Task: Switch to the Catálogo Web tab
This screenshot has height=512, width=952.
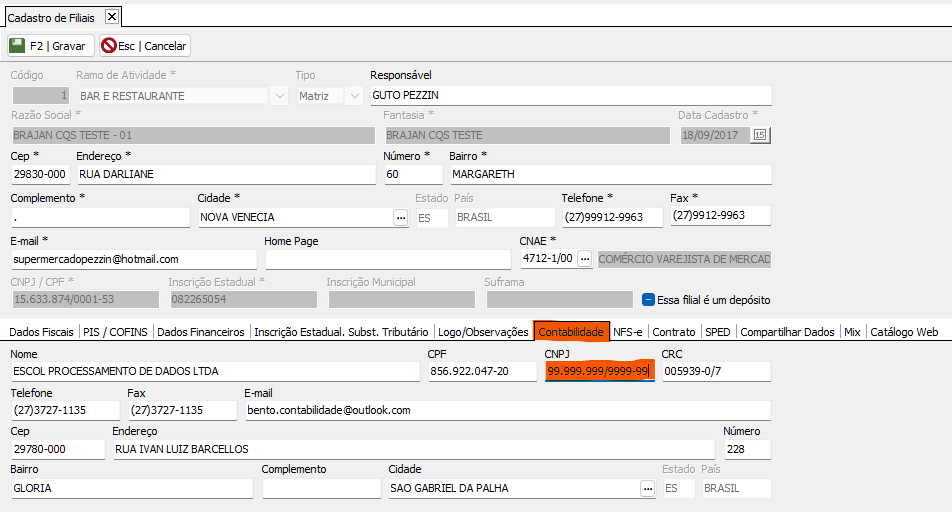Action: 904,332
